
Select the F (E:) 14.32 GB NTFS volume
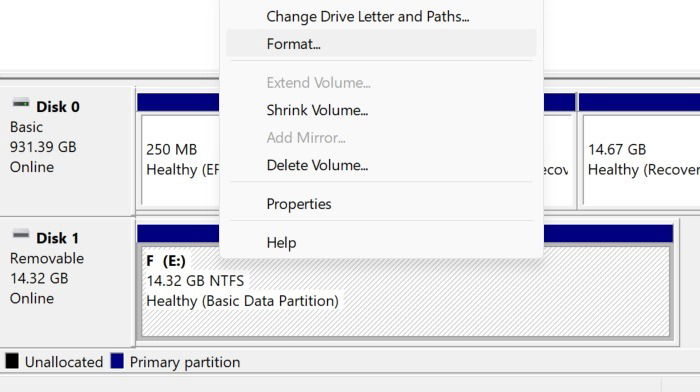pyautogui.click(x=406, y=291)
